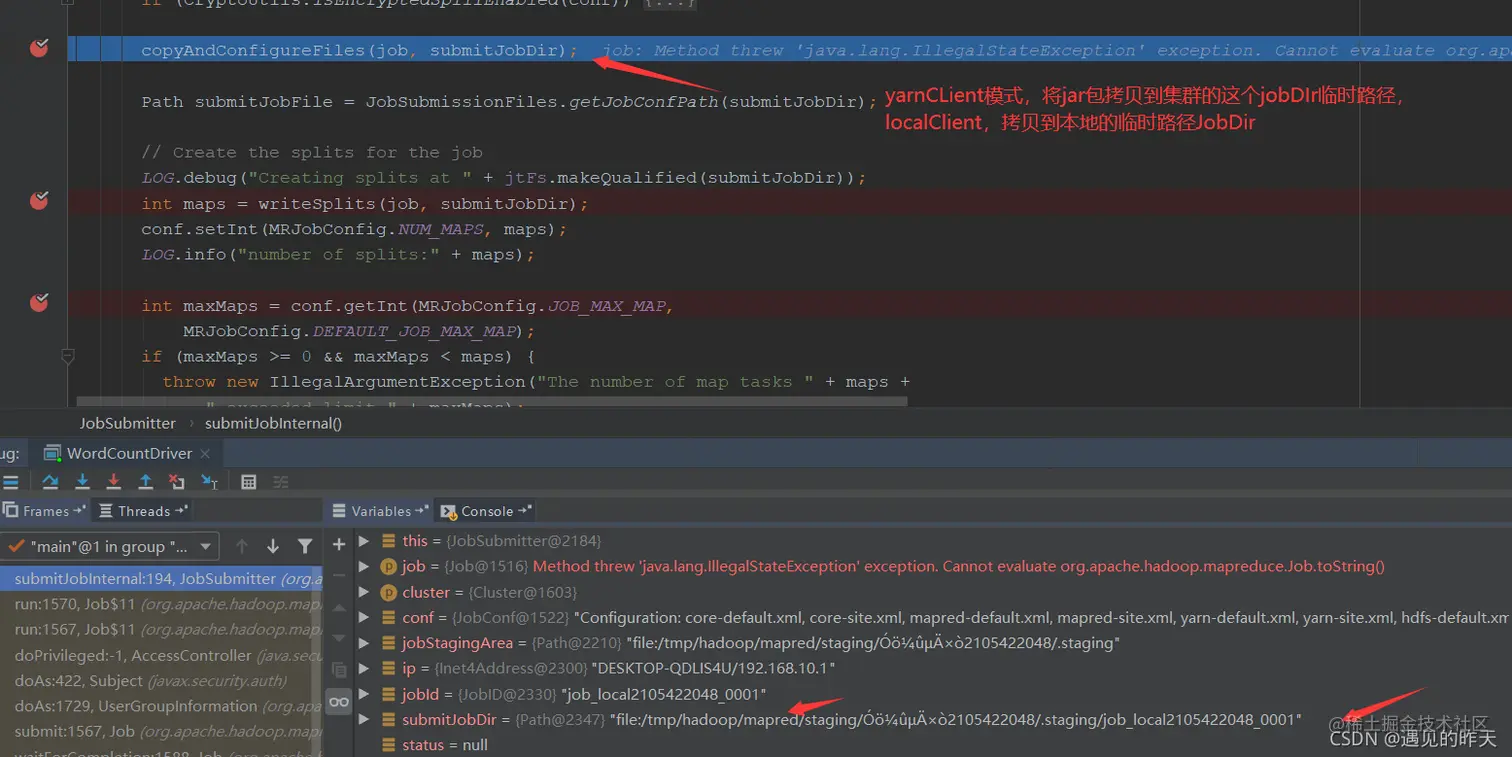Screen dimensions: 1512x757
Task: Click the move watch down arrow
Action: click(x=339, y=638)
